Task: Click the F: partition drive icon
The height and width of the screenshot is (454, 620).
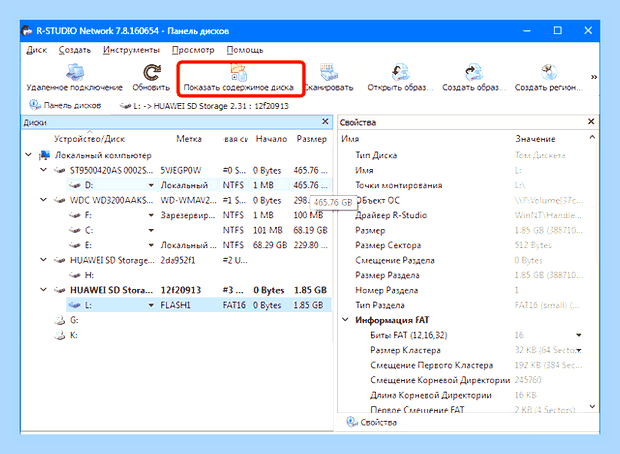Action: (74, 215)
